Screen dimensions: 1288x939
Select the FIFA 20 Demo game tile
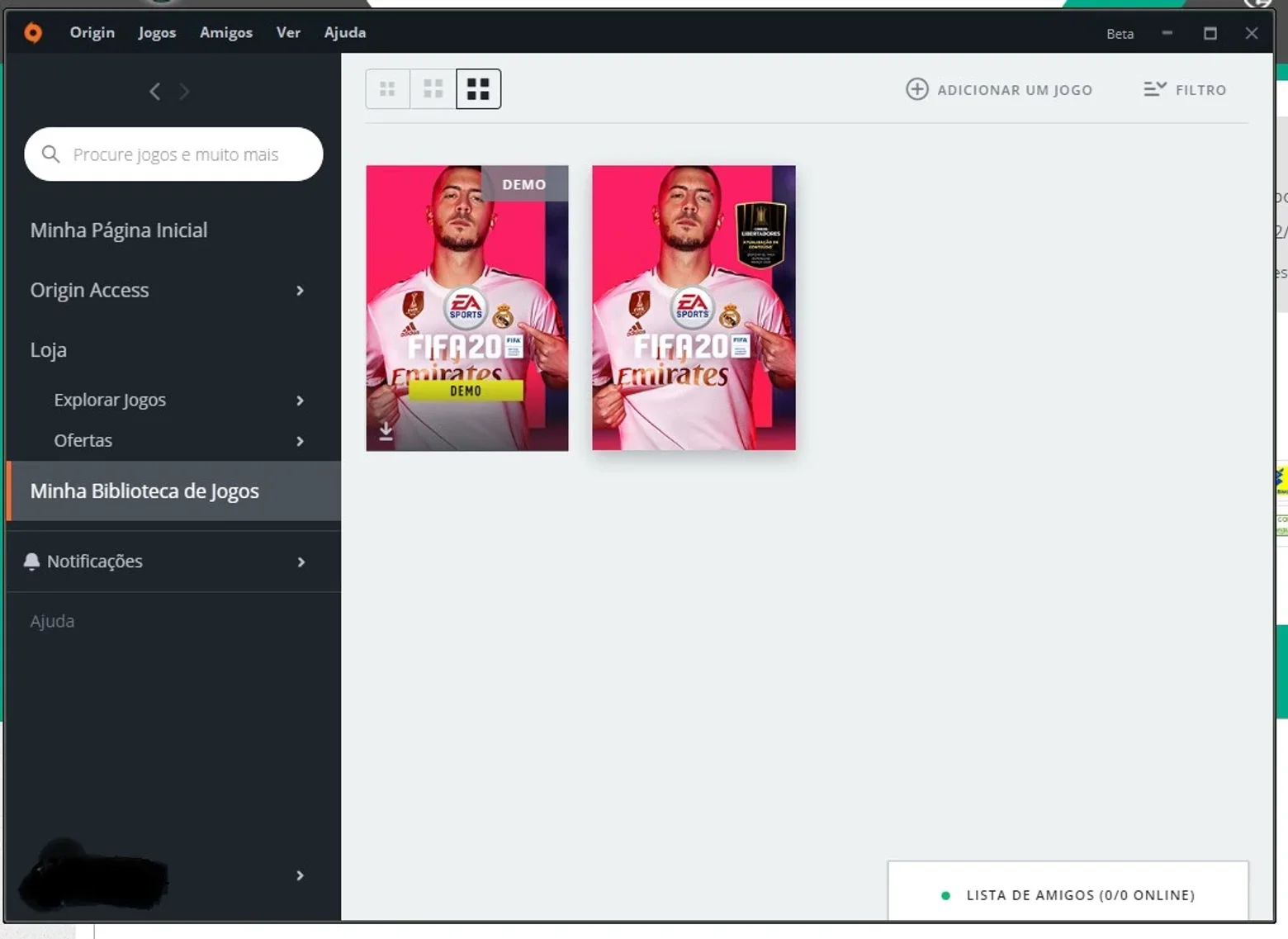click(x=467, y=308)
